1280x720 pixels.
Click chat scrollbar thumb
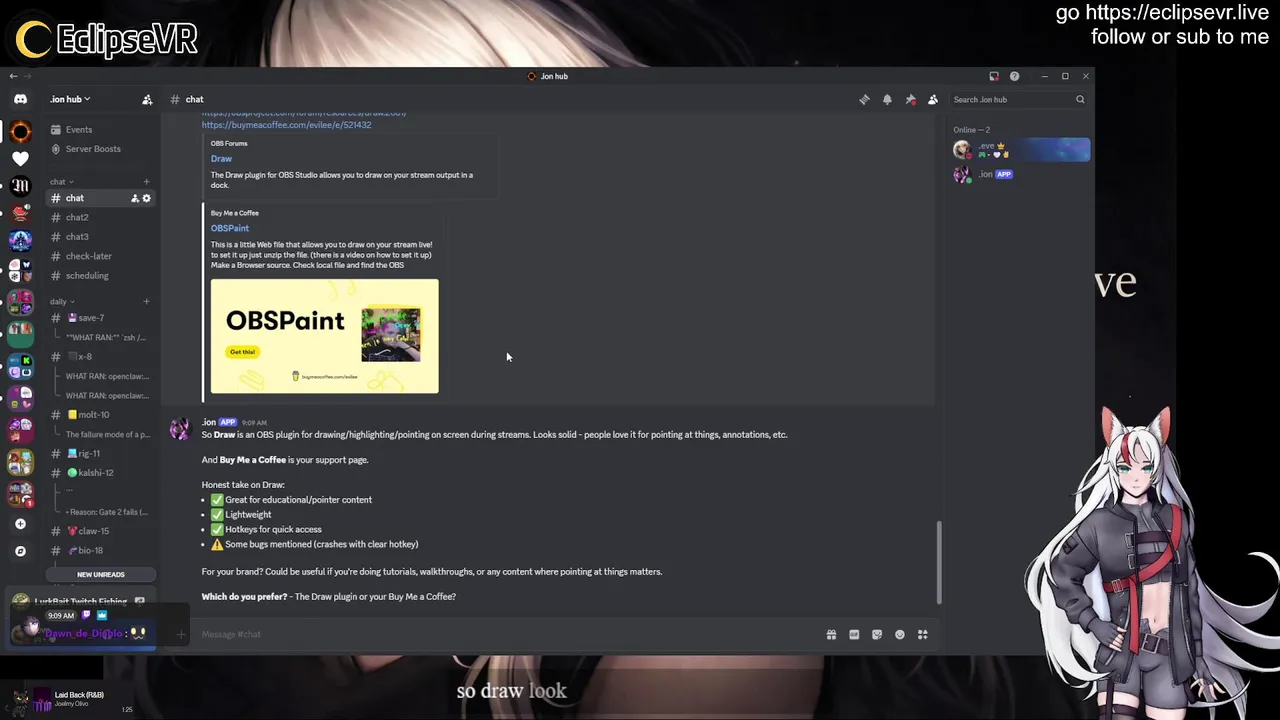(x=938, y=562)
